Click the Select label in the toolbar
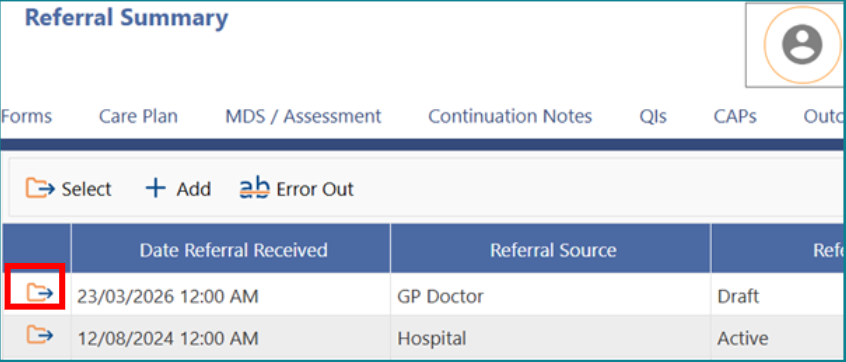The image size is (846, 362). (x=86, y=189)
